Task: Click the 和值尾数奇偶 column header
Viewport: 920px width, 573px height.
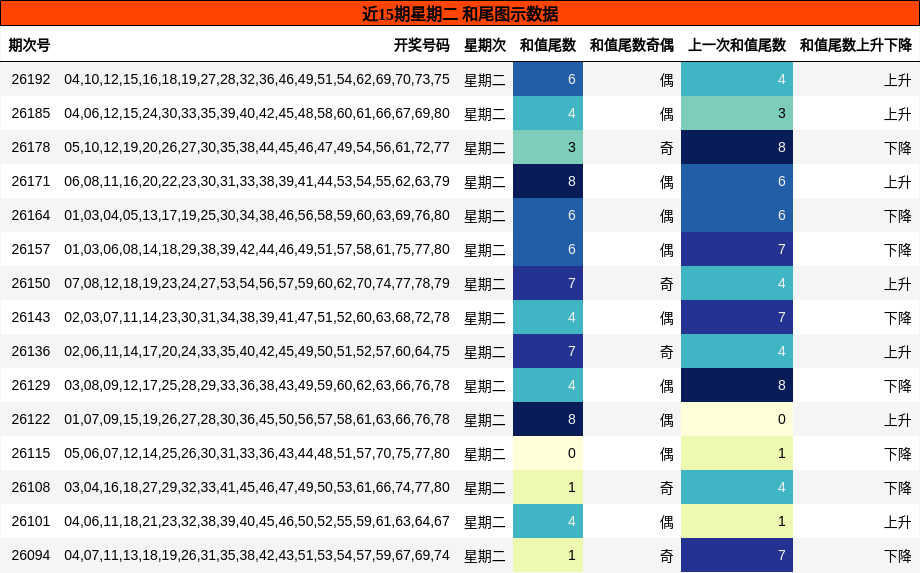Action: click(632, 45)
